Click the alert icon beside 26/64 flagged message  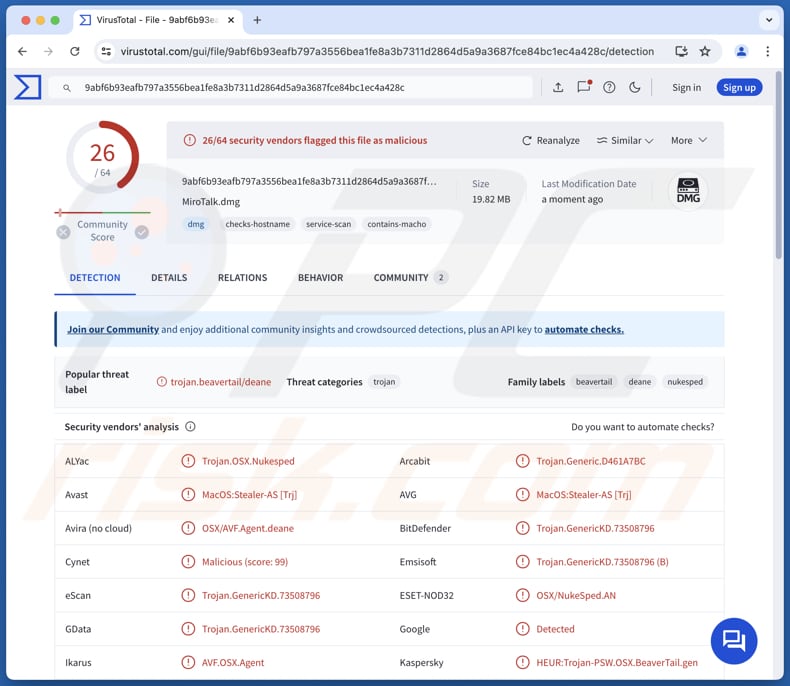(x=189, y=140)
